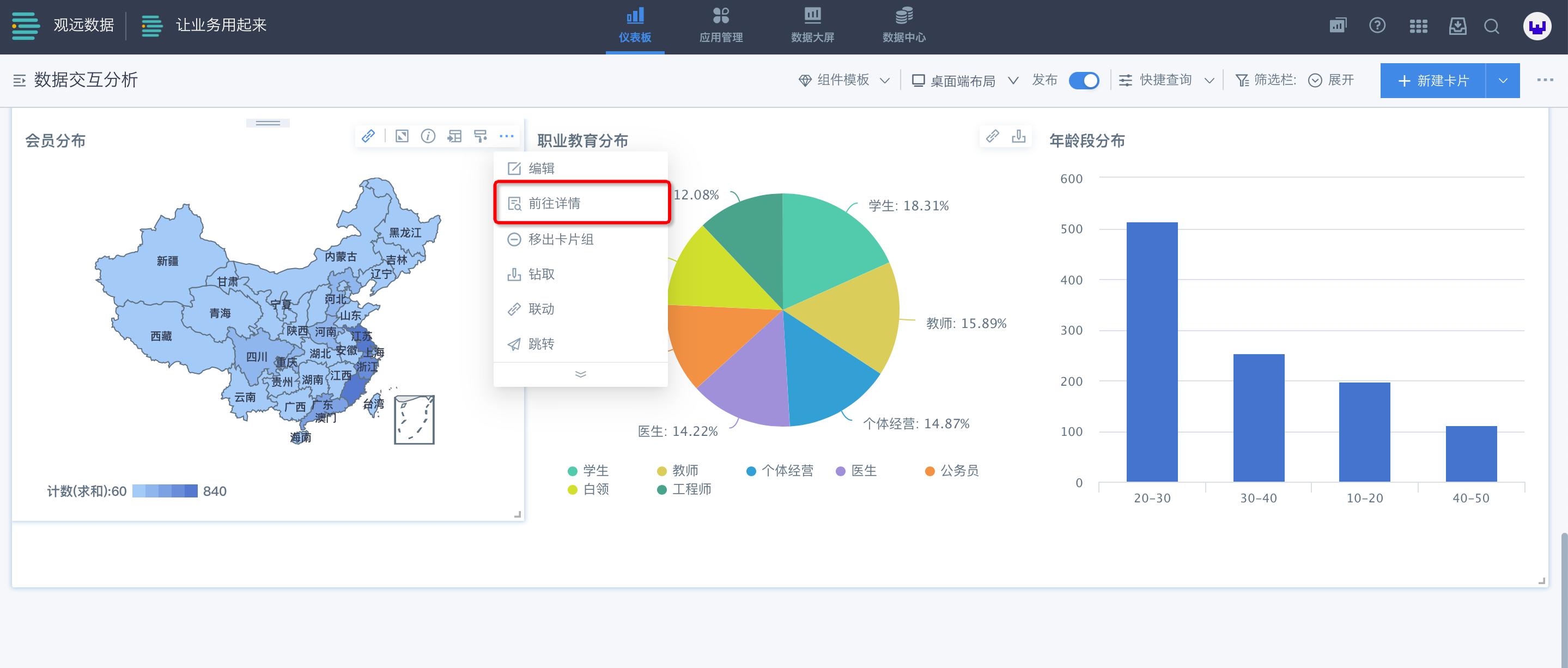Screen dimensions: 1568x668
Task: Click the drill icon on 职业教育分布 card
Action: 1018,136
